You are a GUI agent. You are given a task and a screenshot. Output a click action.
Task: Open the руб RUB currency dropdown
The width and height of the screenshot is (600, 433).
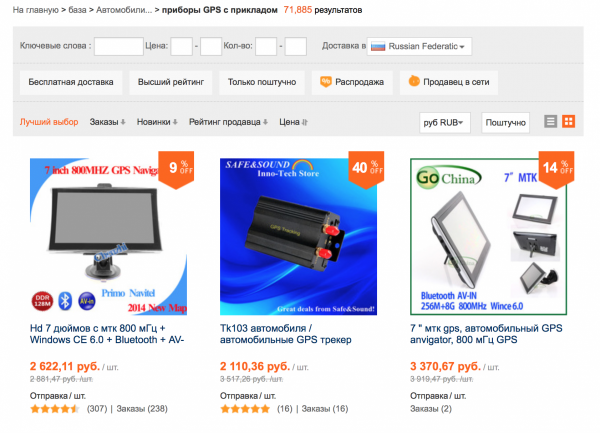pyautogui.click(x=445, y=122)
